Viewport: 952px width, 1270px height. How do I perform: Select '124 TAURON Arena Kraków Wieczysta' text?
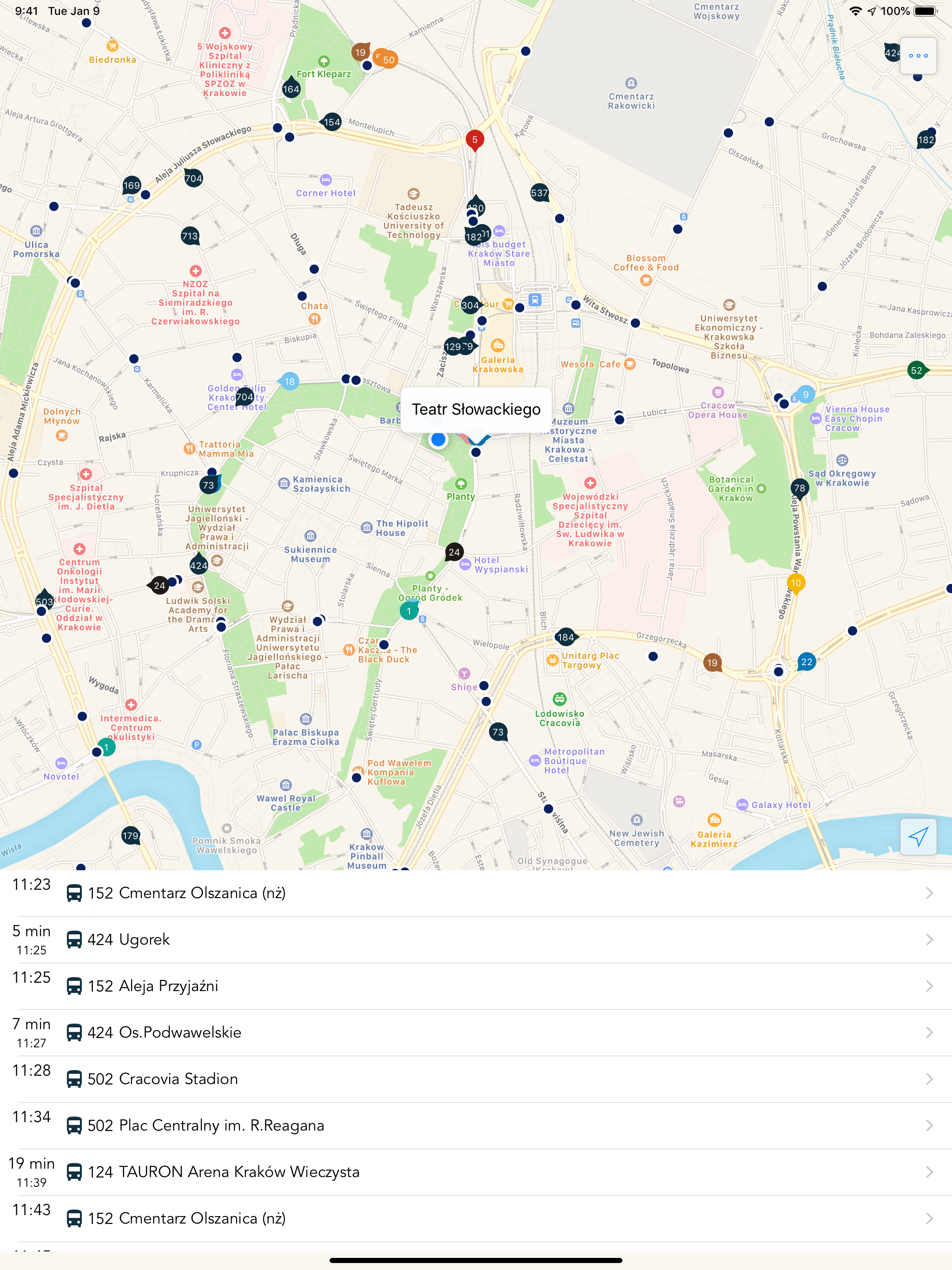pos(224,1172)
